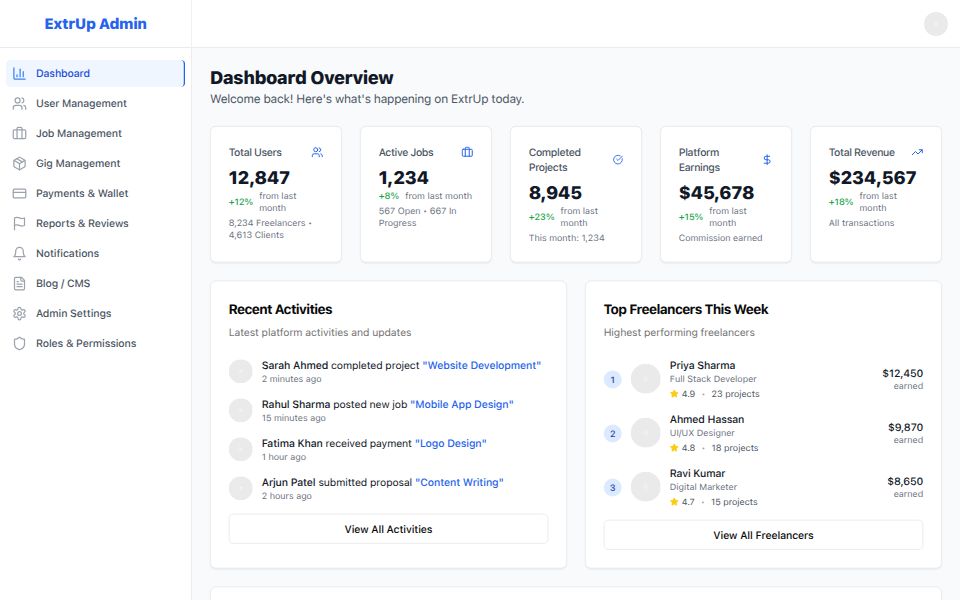
Task: Click the Dashboard bar chart icon
Action: click(19, 73)
